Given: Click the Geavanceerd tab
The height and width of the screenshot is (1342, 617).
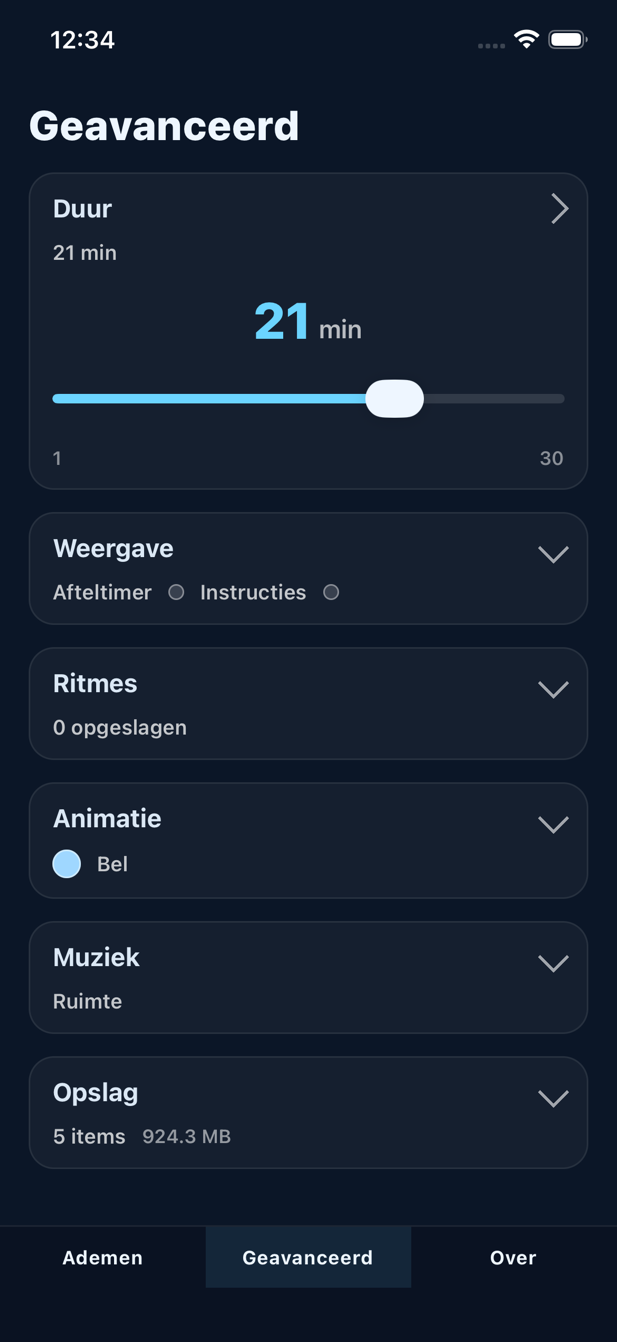Looking at the screenshot, I should [x=308, y=1257].
